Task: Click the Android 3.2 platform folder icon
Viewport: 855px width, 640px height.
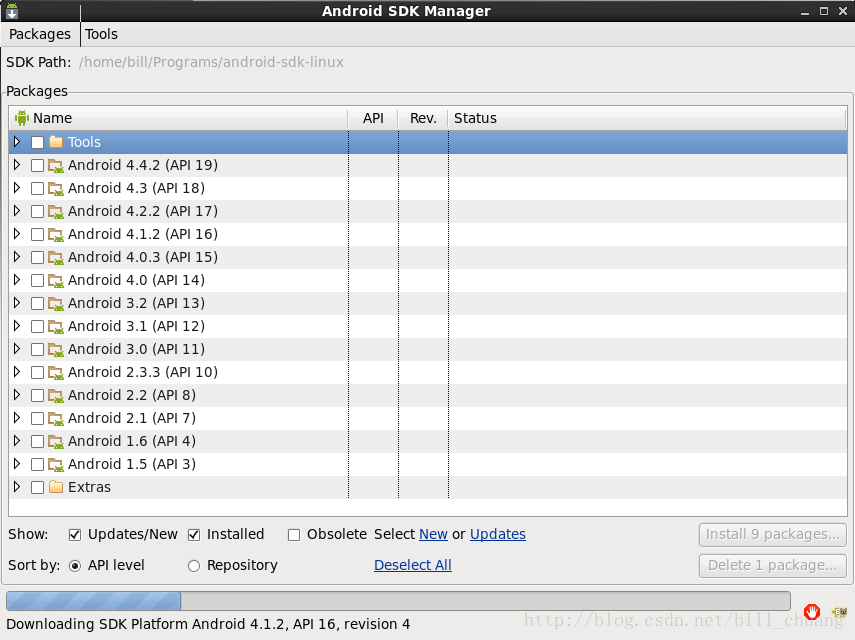Action: (56, 303)
